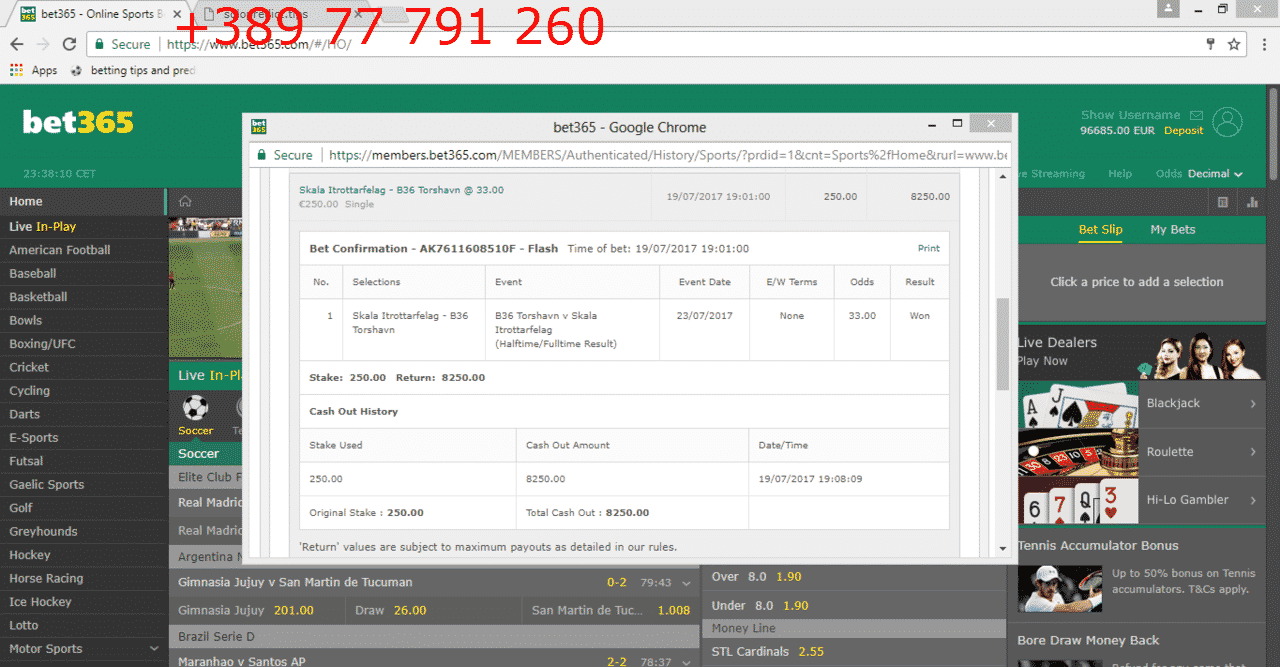Open the betting tips and predictions bookmark
Image resolution: width=1280 pixels, height=667 pixels.
[x=134, y=70]
